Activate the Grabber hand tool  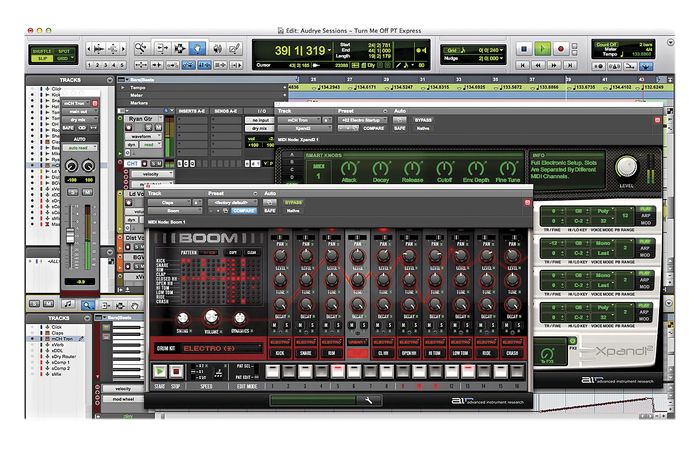coord(197,48)
